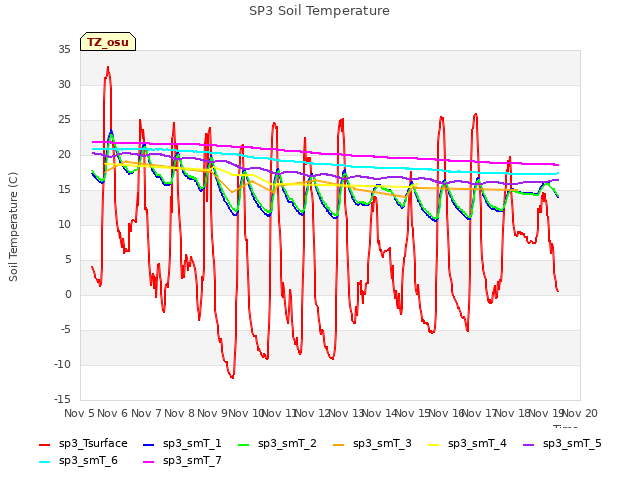Click the chart title SP3 Soil Temperature

[x=319, y=11]
